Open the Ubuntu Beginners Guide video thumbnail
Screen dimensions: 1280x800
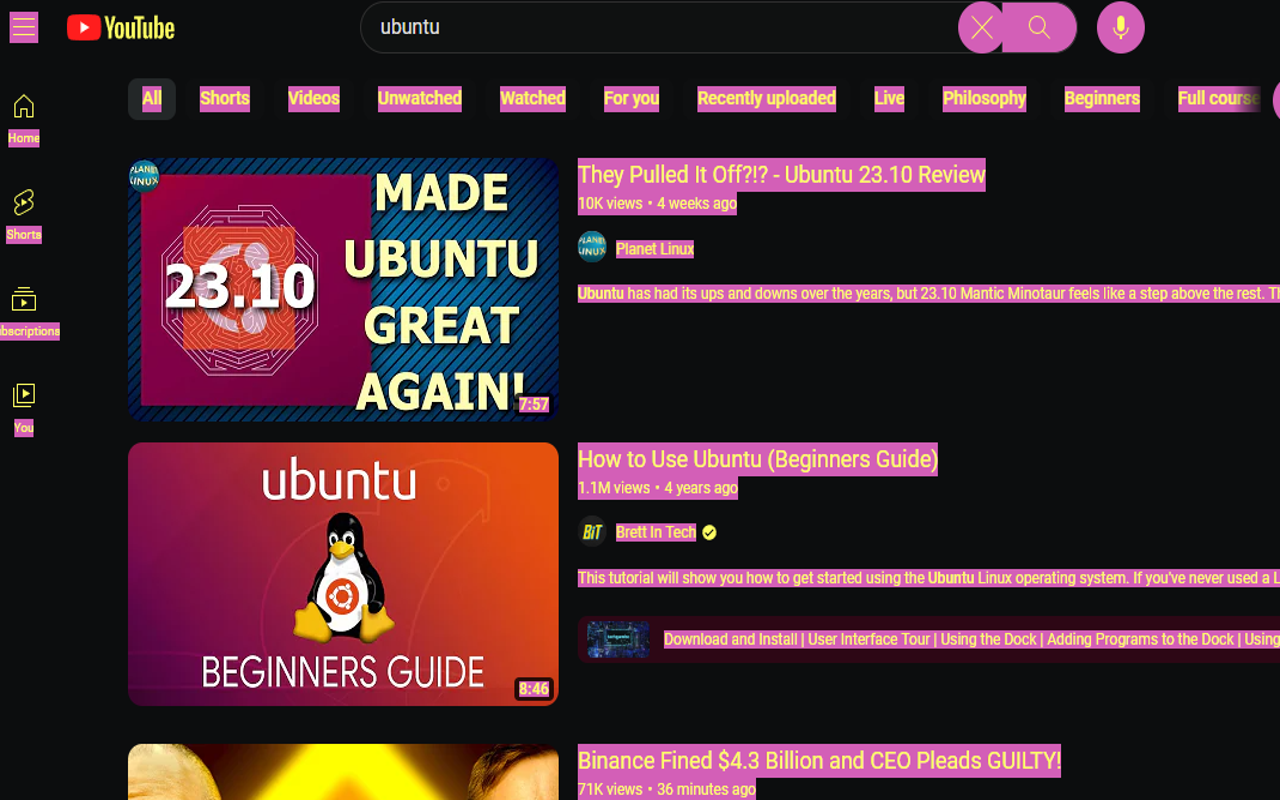pyautogui.click(x=343, y=574)
